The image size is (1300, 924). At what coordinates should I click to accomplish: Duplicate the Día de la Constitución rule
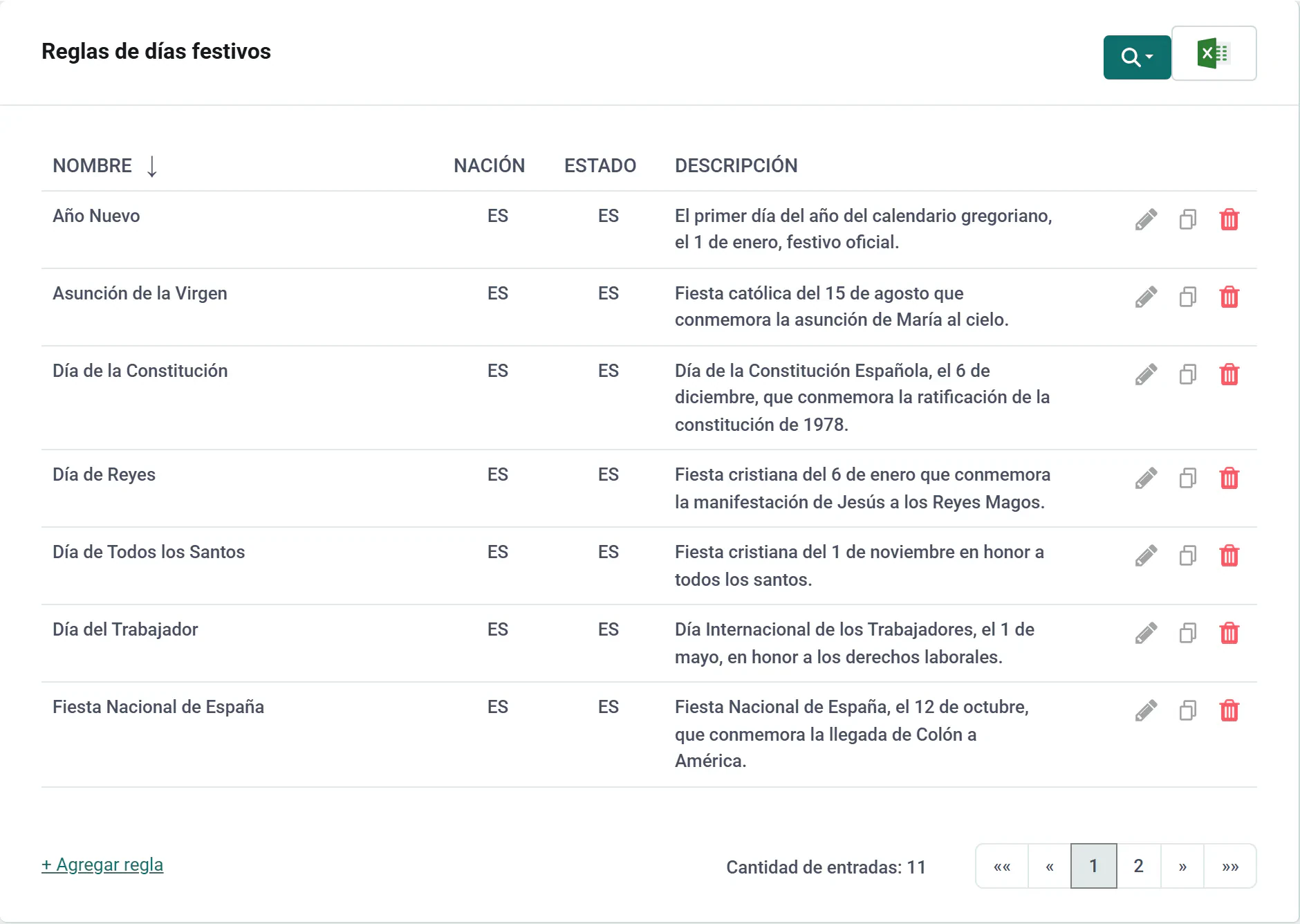point(1188,375)
